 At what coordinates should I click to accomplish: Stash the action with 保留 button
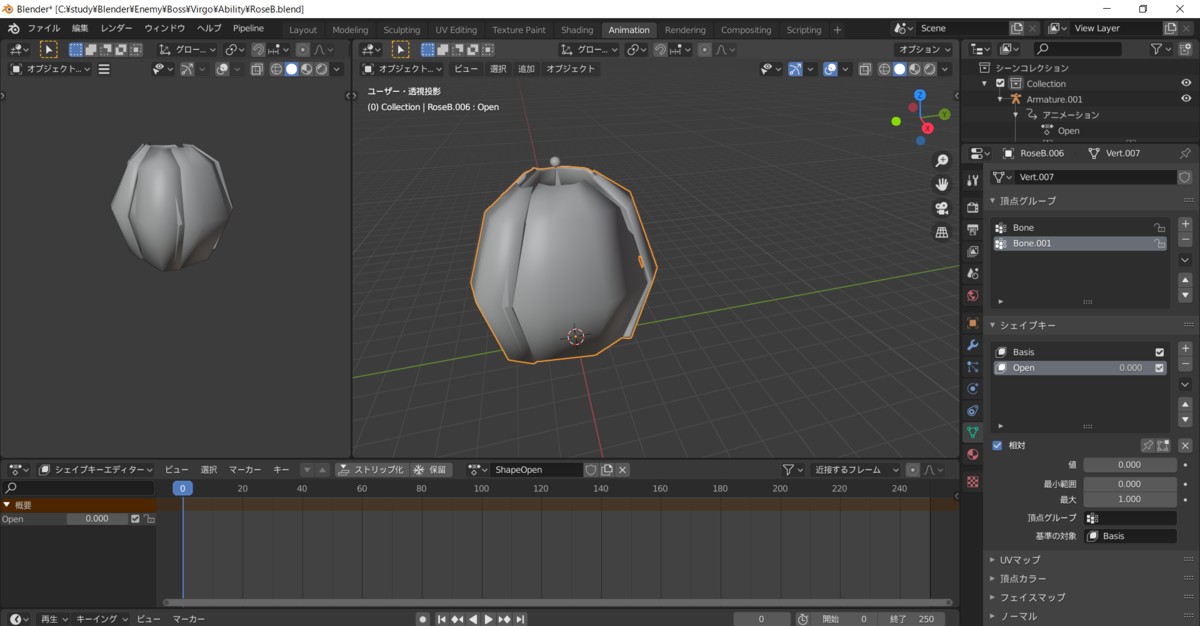tap(429, 469)
